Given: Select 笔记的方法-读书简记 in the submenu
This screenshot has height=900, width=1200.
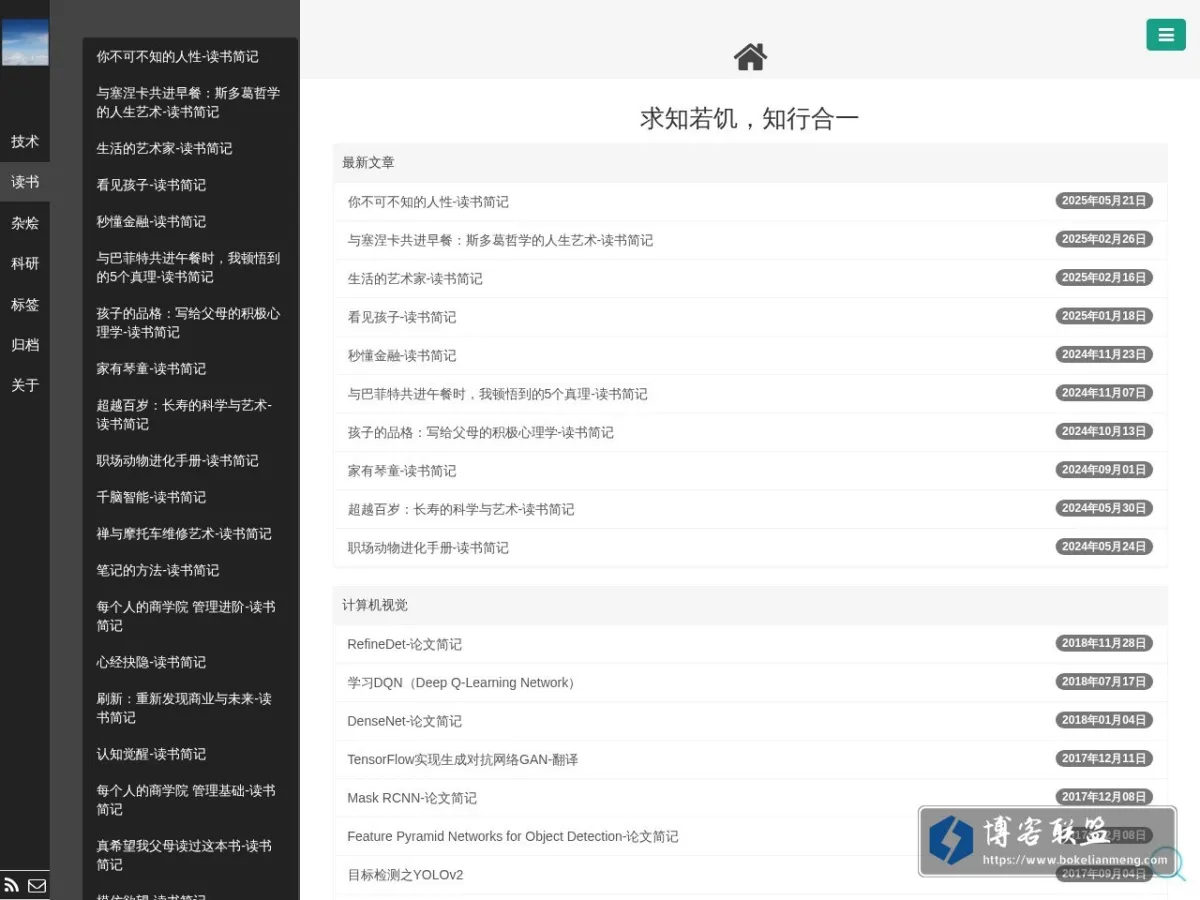Looking at the screenshot, I should coord(190,570).
